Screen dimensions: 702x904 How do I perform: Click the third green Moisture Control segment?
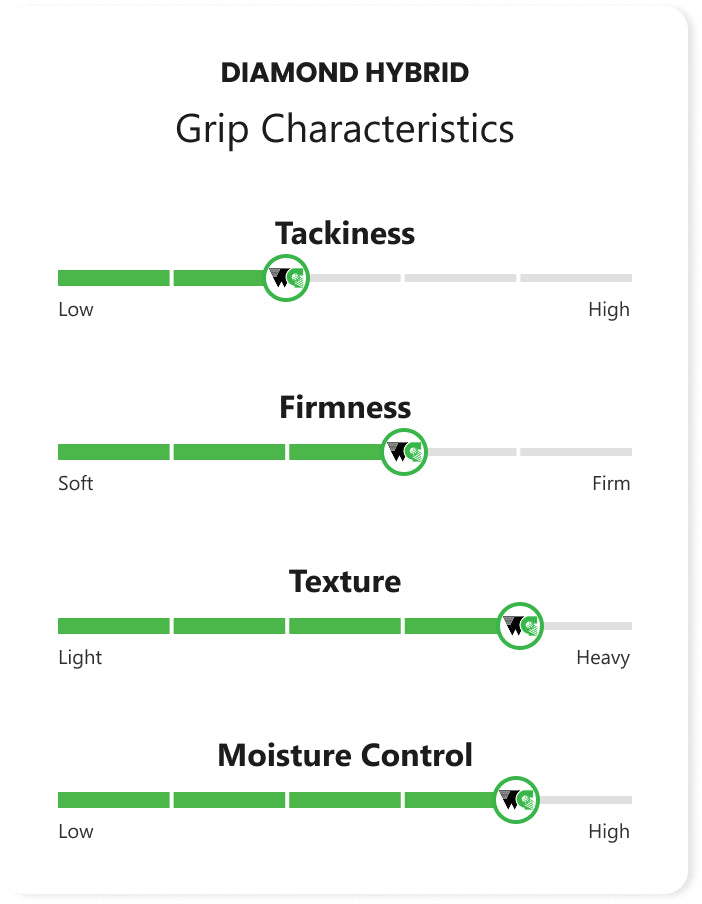(x=345, y=800)
